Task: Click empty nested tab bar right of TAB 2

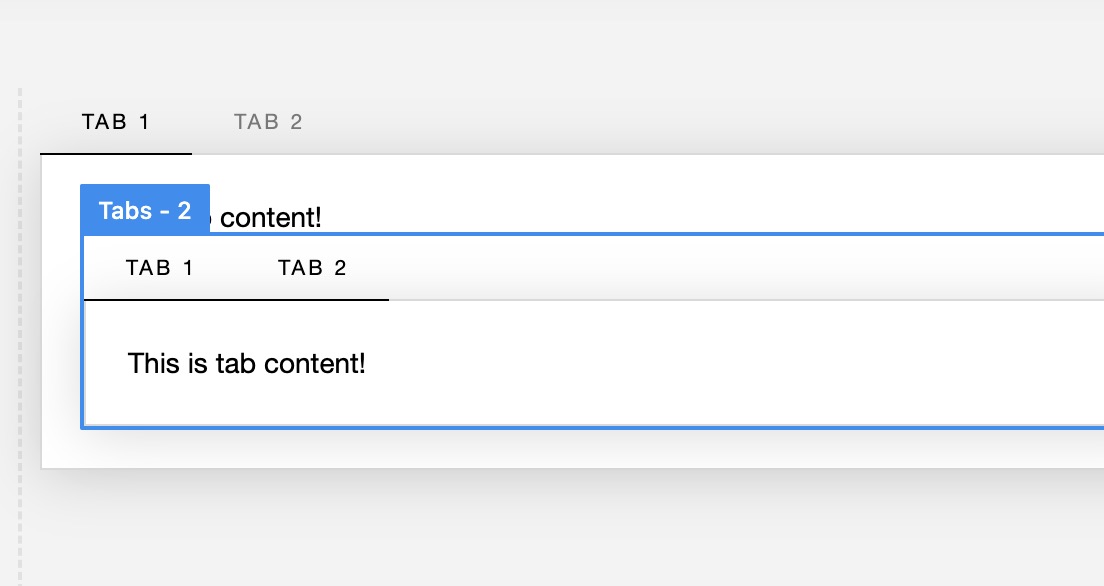Action: click(x=700, y=268)
